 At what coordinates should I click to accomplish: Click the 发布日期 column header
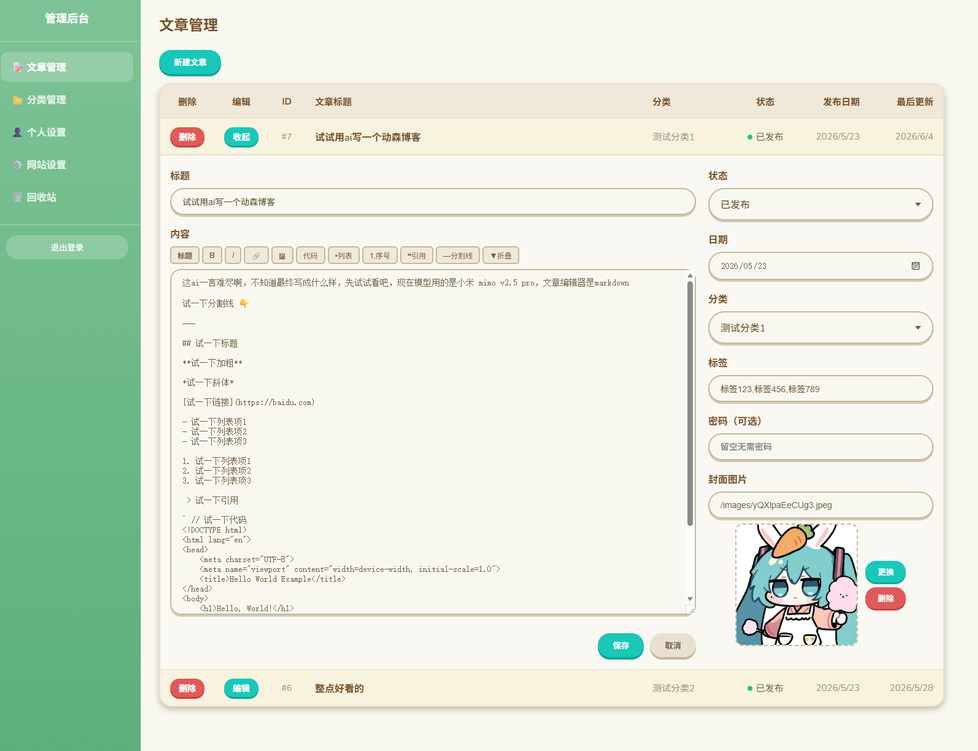point(841,102)
